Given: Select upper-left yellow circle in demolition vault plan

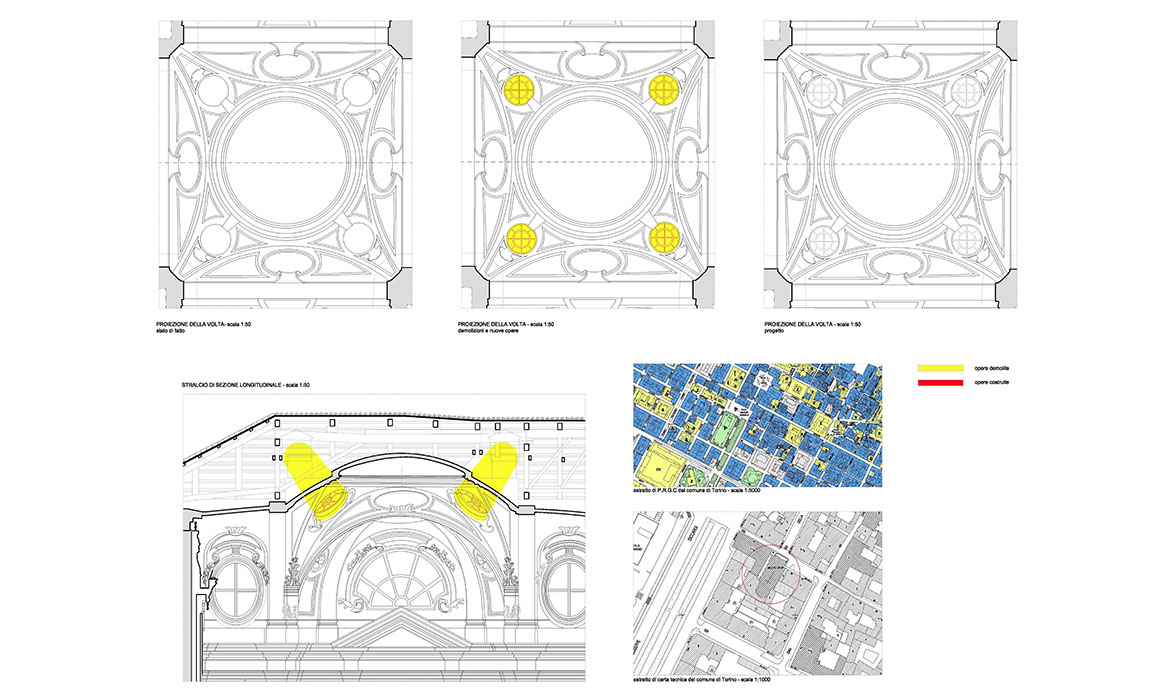Looking at the screenshot, I should click(519, 91).
